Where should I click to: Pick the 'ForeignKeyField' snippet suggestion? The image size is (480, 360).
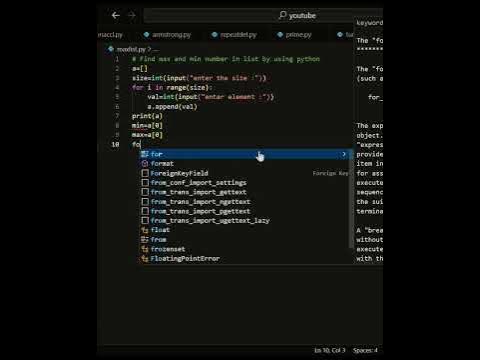[245, 173]
